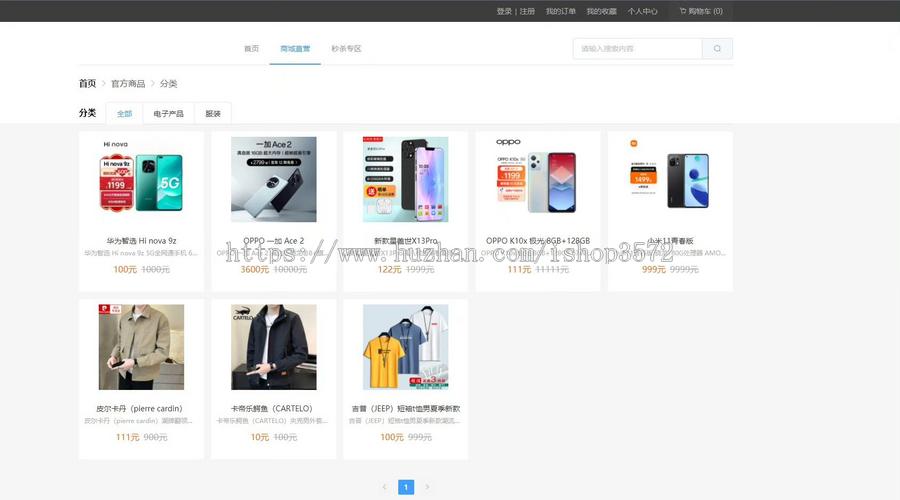900x500 pixels.
Task: Filter by 电子产品 category
Action: click(168, 114)
